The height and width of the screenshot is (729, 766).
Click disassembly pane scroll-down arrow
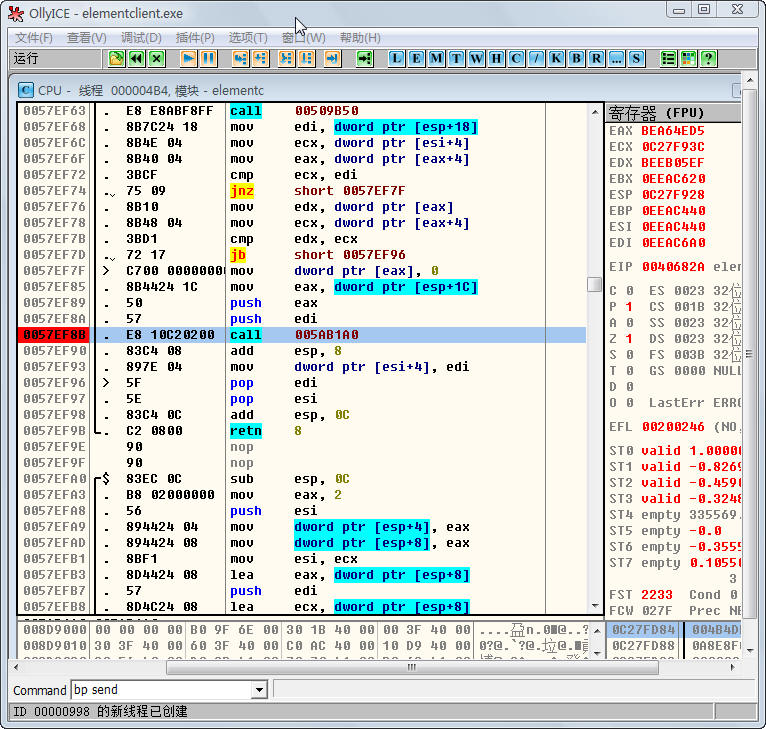point(595,606)
